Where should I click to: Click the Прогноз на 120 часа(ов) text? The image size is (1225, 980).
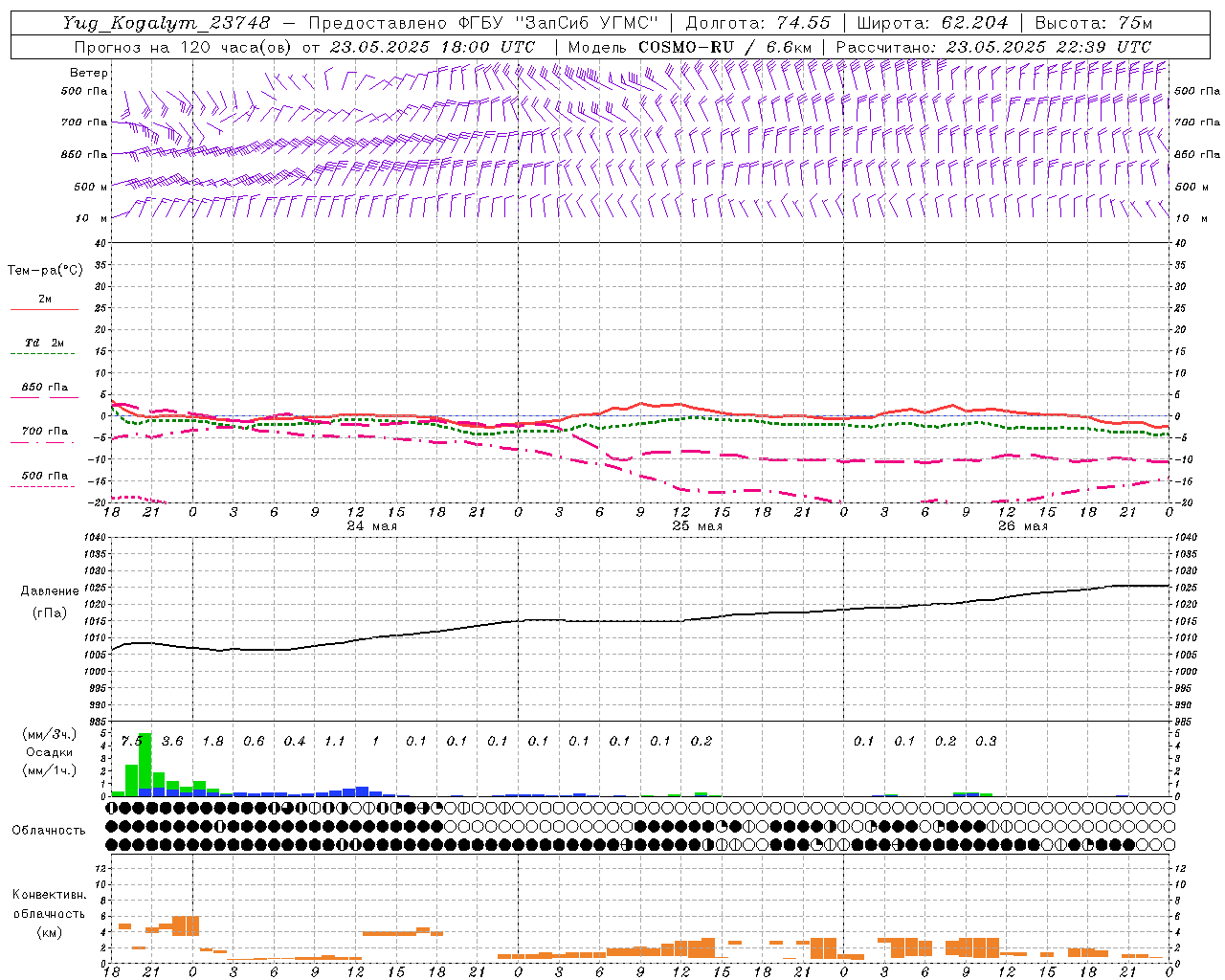point(184,47)
